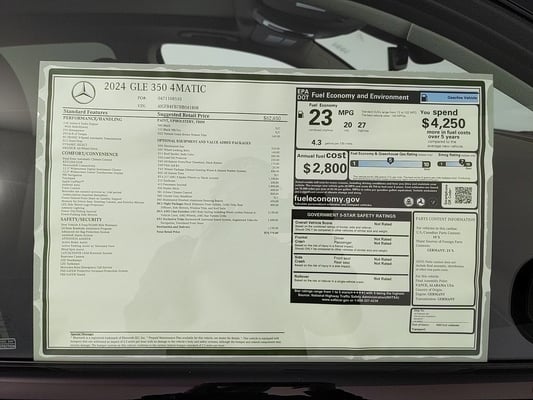The width and height of the screenshot is (533, 400).
Task: Click the '$2,800' annual fuel cost
Action: tap(325, 168)
